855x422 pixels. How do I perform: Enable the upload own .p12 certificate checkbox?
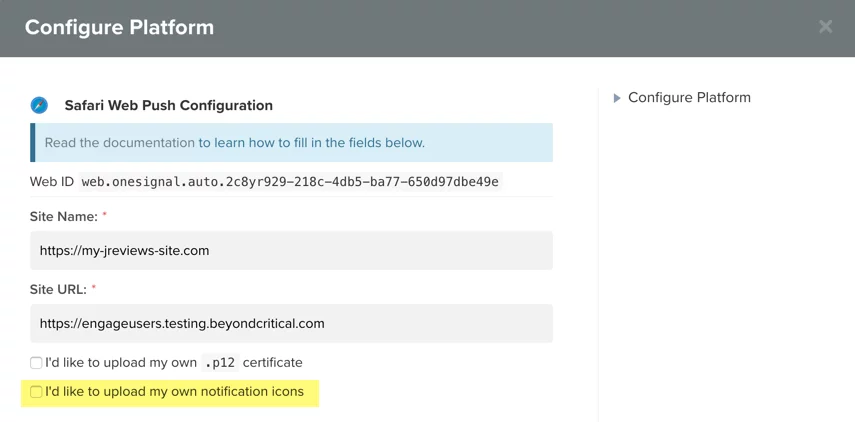(36, 363)
